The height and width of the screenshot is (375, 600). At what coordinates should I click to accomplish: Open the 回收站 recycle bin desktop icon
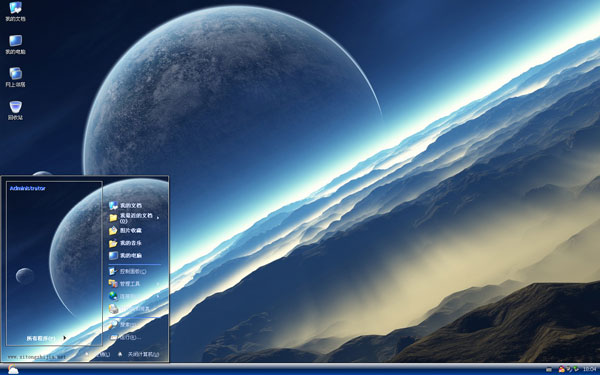(x=15, y=110)
